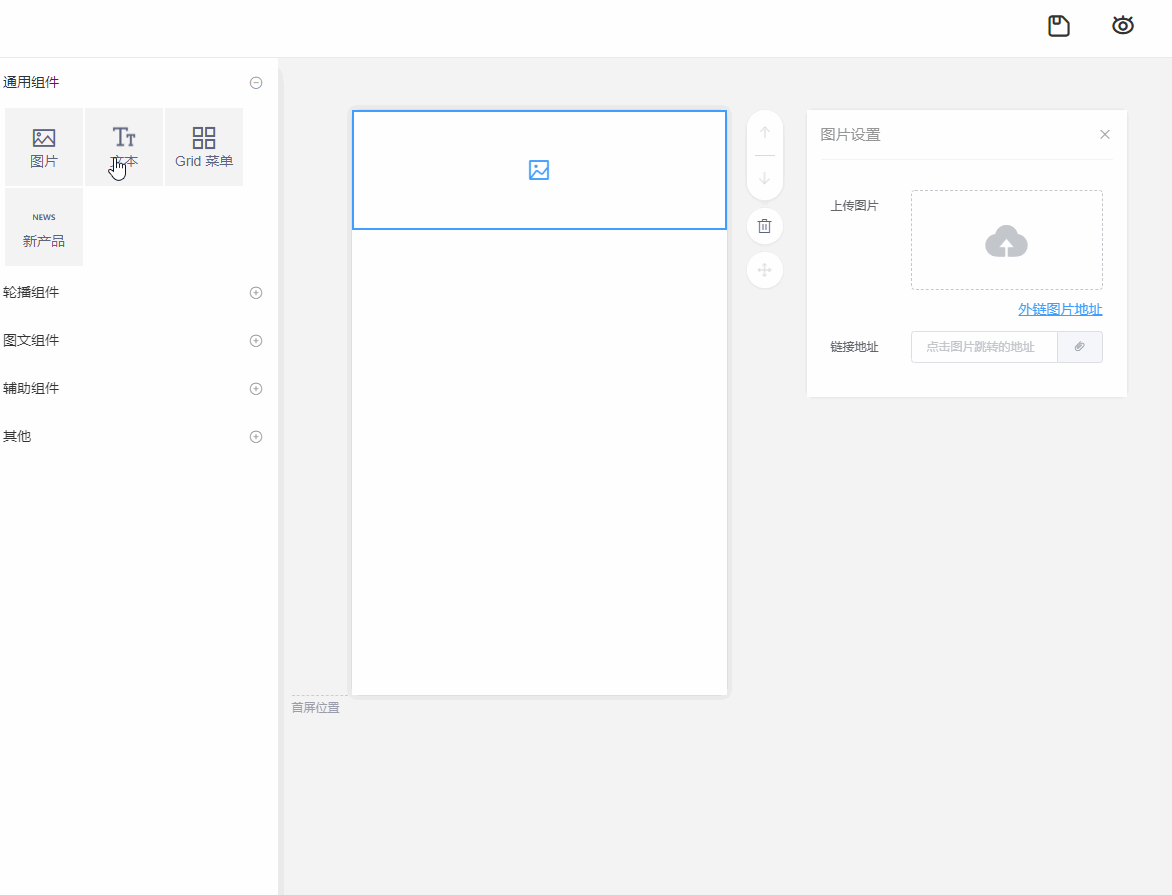Click the cloud upload icon in 上传图片
Image resolution: width=1172 pixels, height=895 pixels.
pyautogui.click(x=1006, y=240)
